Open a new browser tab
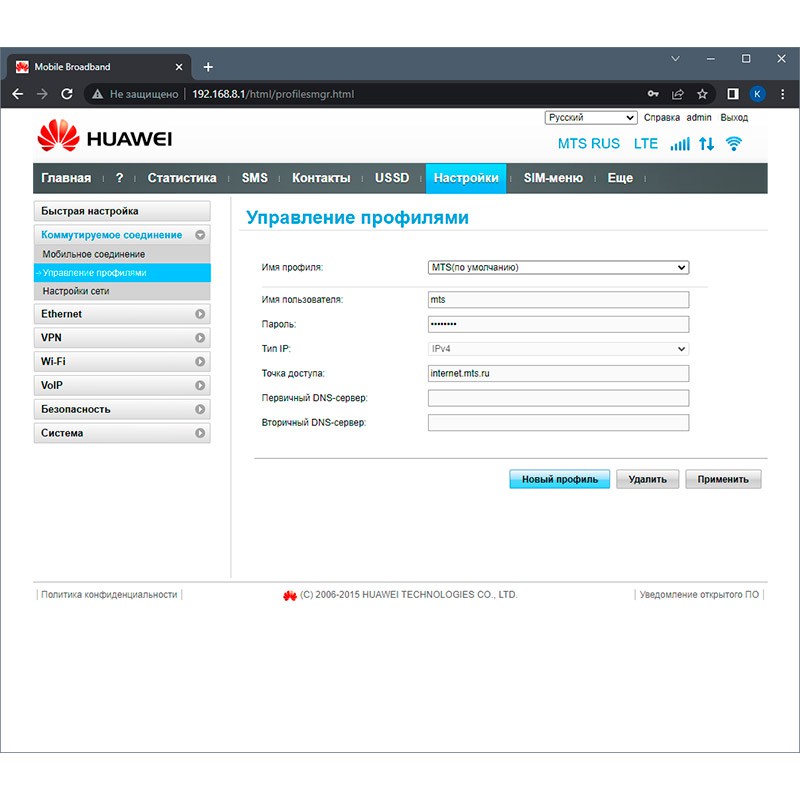Screen dimensions: 800x800 (x=208, y=67)
